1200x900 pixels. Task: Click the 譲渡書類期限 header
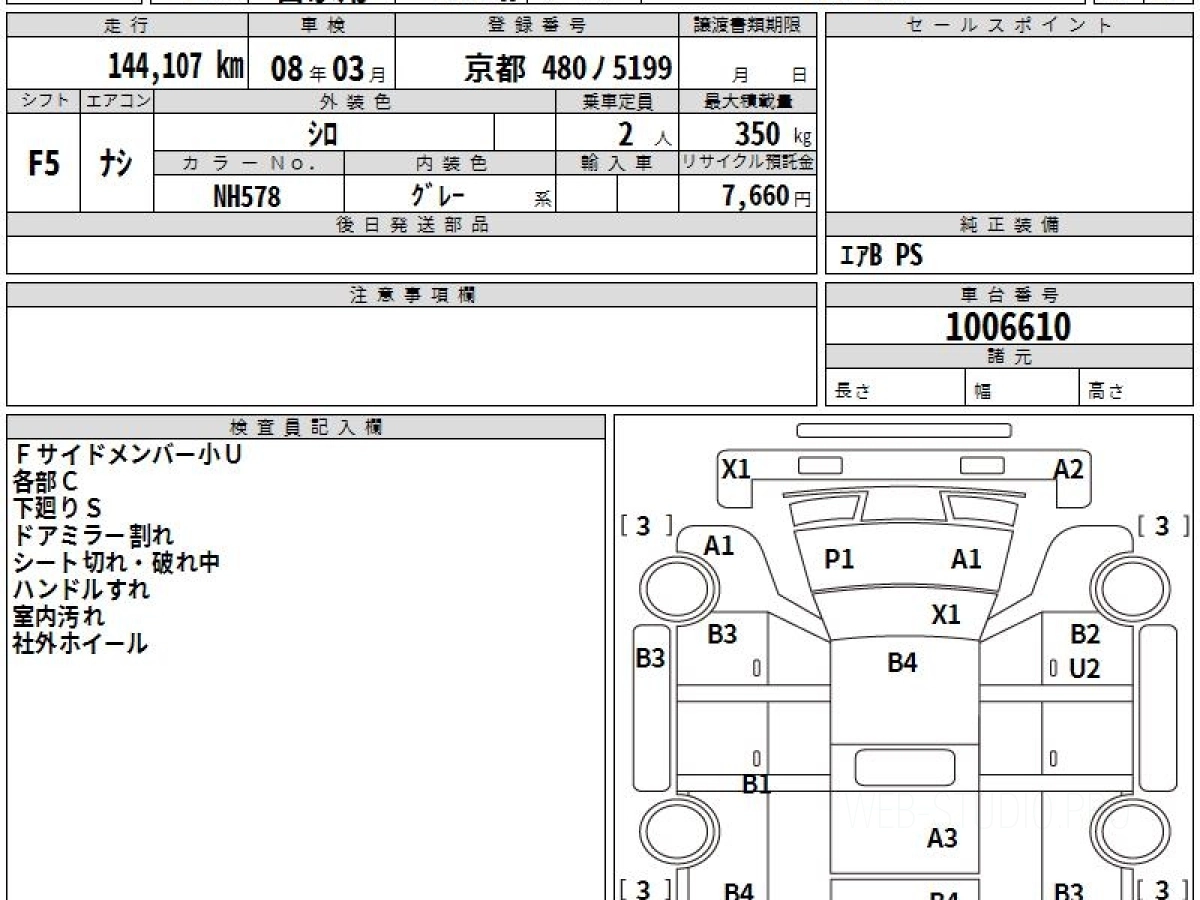coord(747,26)
